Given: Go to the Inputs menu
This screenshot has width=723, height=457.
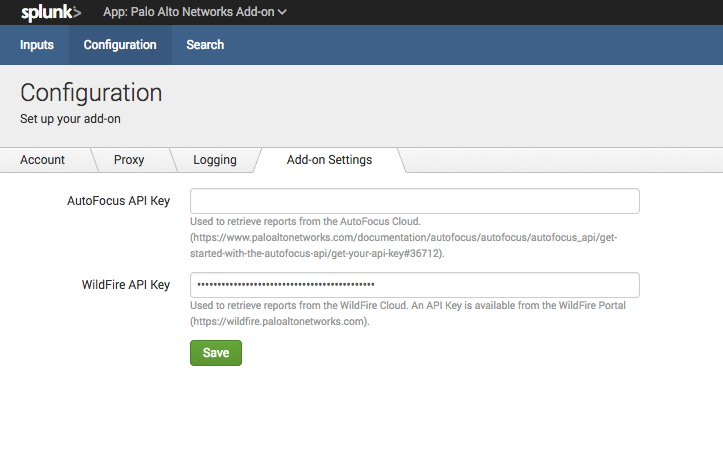Looking at the screenshot, I should pos(37,45).
